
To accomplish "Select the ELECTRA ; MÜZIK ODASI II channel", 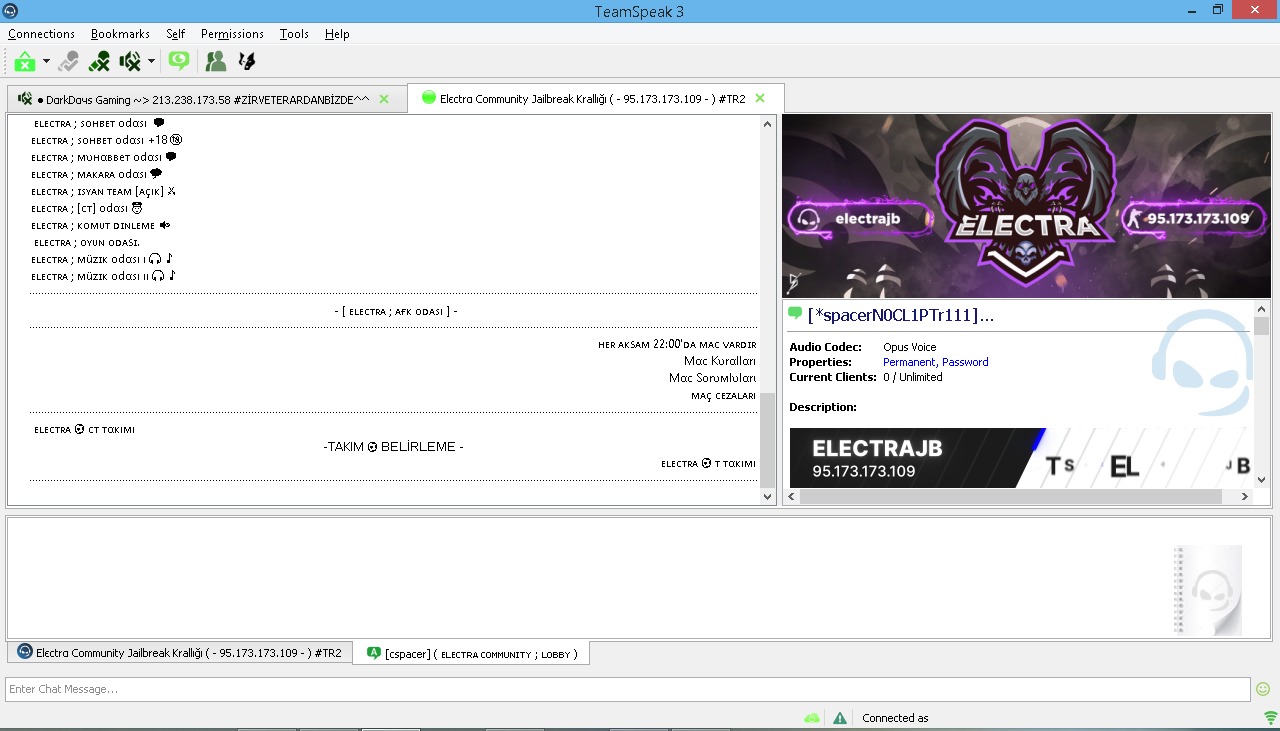I will click(104, 277).
